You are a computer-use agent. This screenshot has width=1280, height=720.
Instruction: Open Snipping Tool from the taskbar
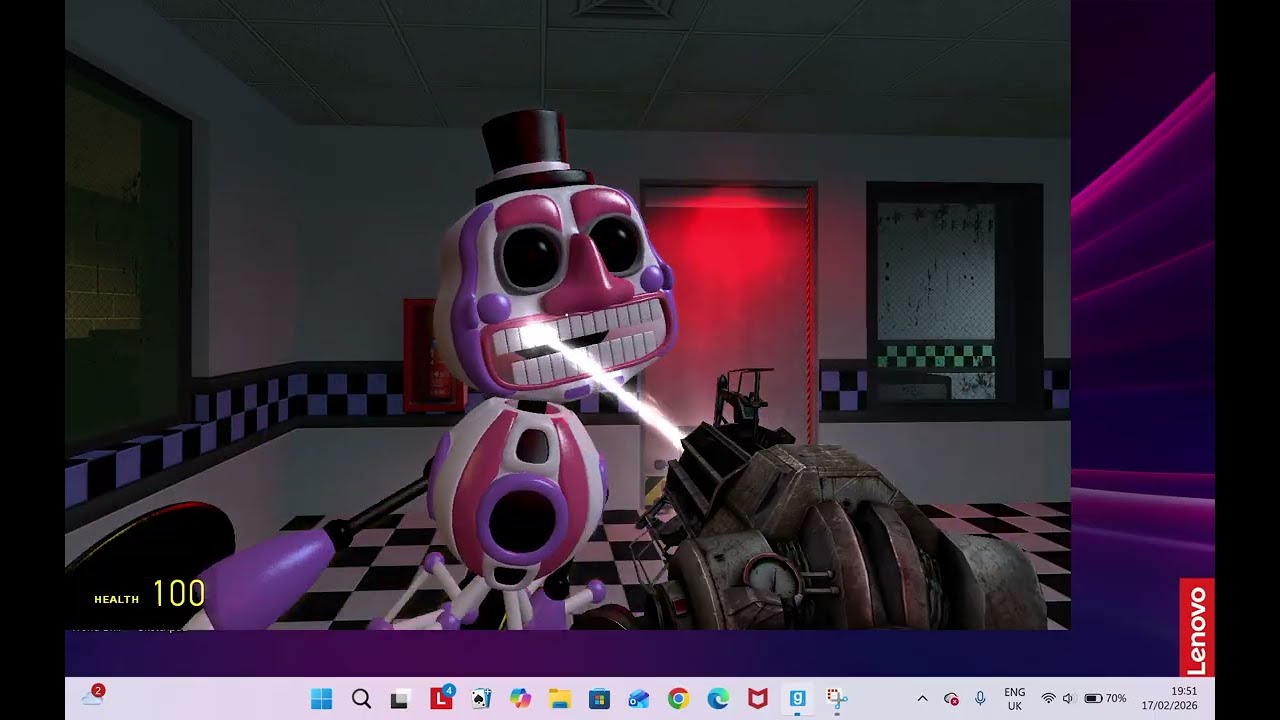pyautogui.click(x=837, y=699)
